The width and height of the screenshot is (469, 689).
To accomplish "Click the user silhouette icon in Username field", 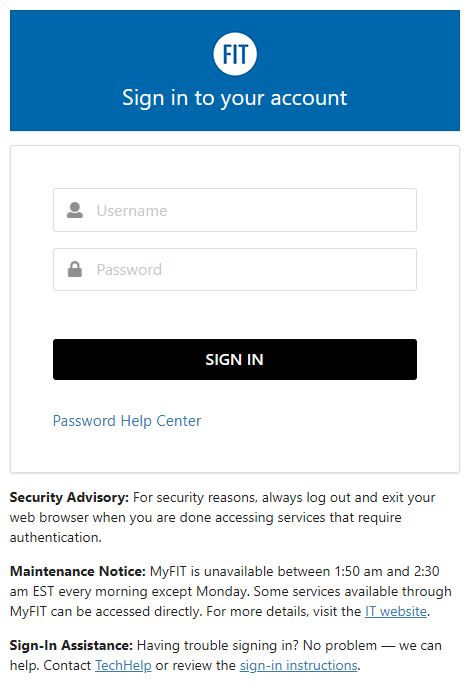I will [75, 210].
